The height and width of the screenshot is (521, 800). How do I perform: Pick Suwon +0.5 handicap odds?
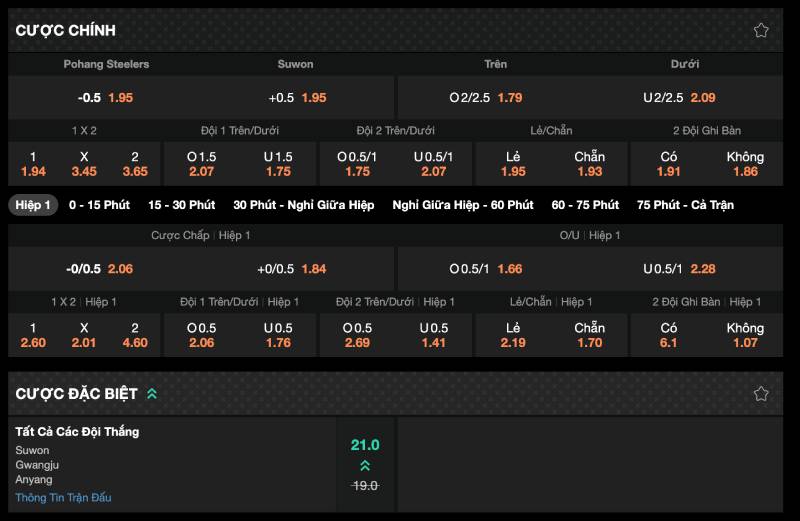pos(297,98)
